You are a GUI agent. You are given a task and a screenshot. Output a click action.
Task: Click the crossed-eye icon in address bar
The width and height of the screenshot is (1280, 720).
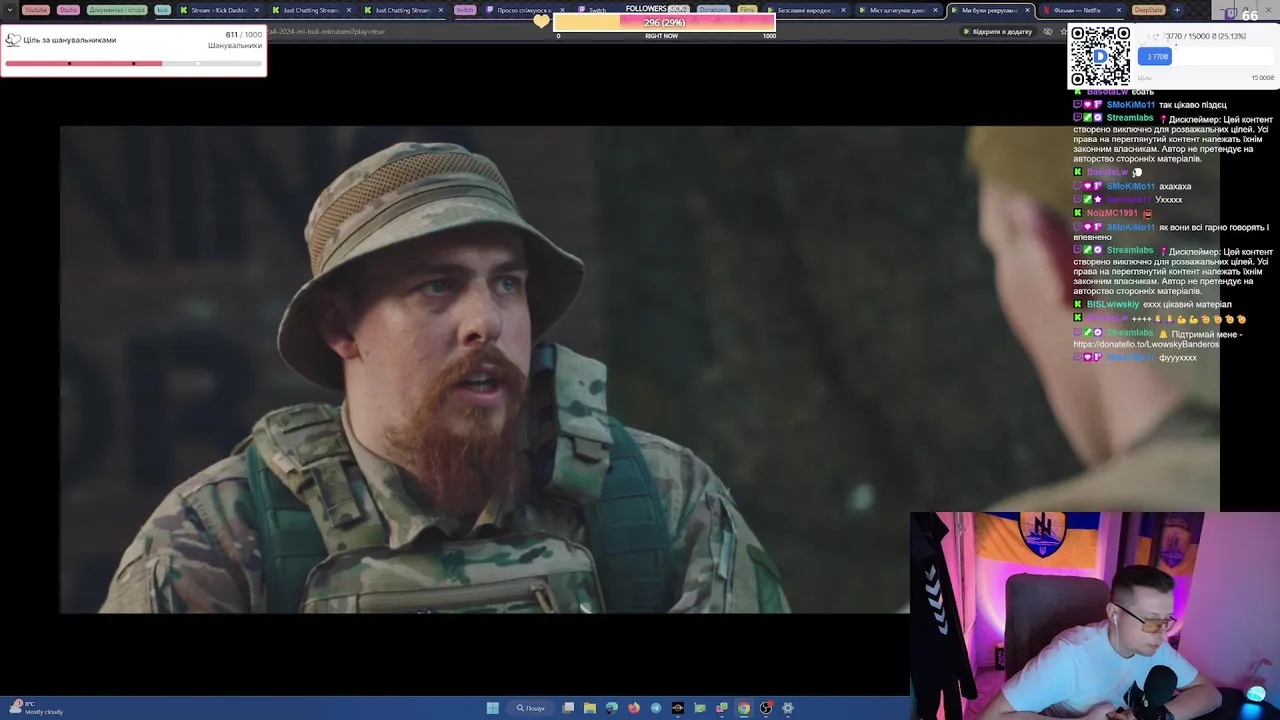[x=1048, y=32]
